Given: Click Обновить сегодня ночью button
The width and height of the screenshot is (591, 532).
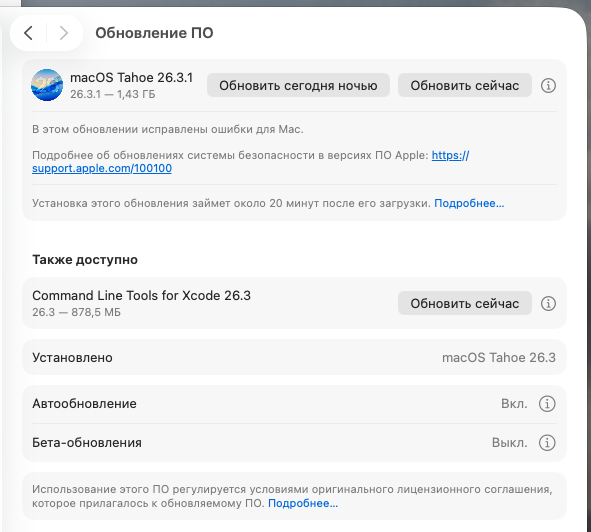Looking at the screenshot, I should pos(298,86).
